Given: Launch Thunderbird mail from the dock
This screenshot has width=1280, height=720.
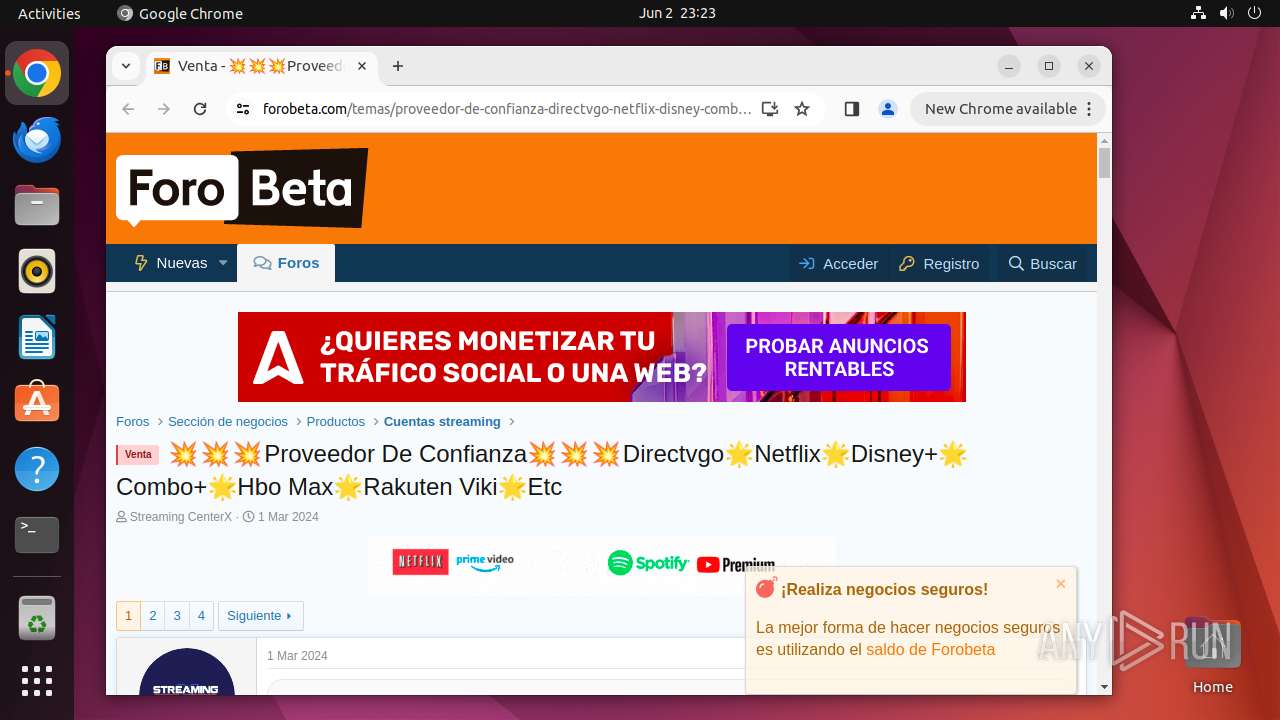Looking at the screenshot, I should 37,140.
